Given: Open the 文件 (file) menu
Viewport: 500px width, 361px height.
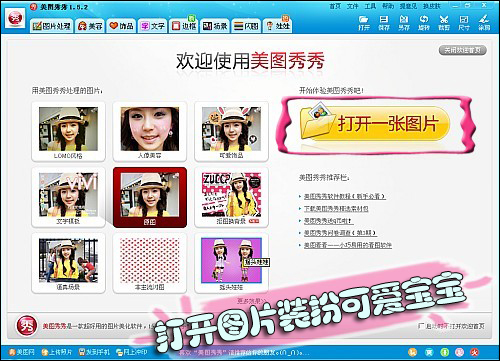Looking at the screenshot, I should (x=352, y=6).
